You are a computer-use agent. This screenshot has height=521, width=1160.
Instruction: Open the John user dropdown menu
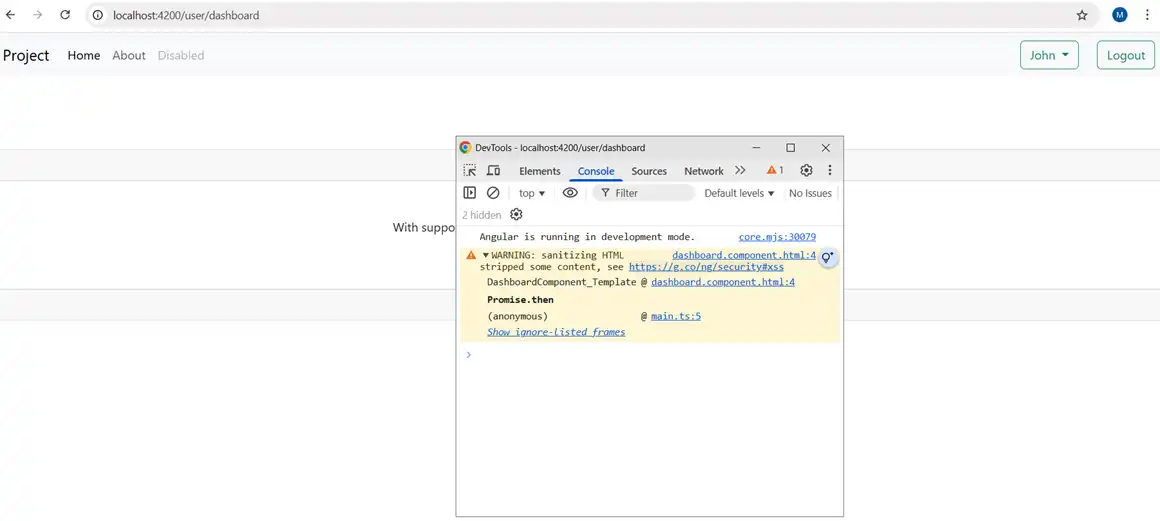(1049, 55)
